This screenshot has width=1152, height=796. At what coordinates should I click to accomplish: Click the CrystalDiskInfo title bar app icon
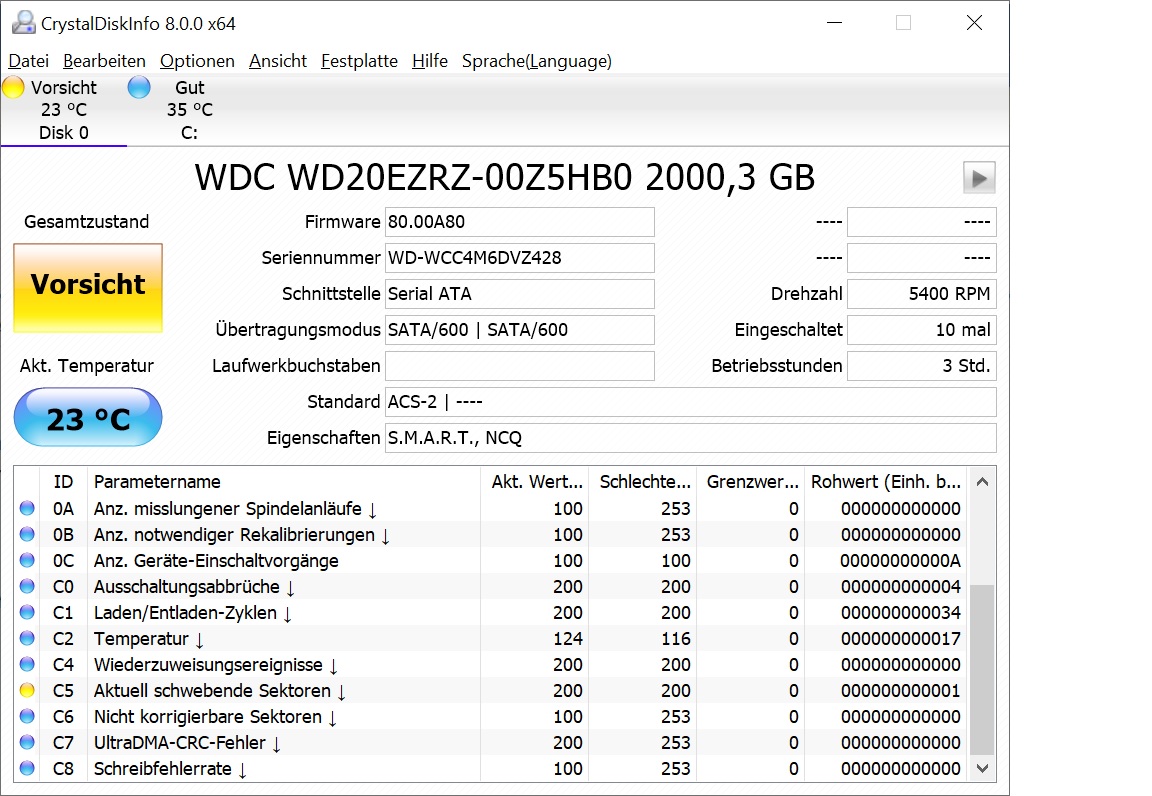[24, 23]
